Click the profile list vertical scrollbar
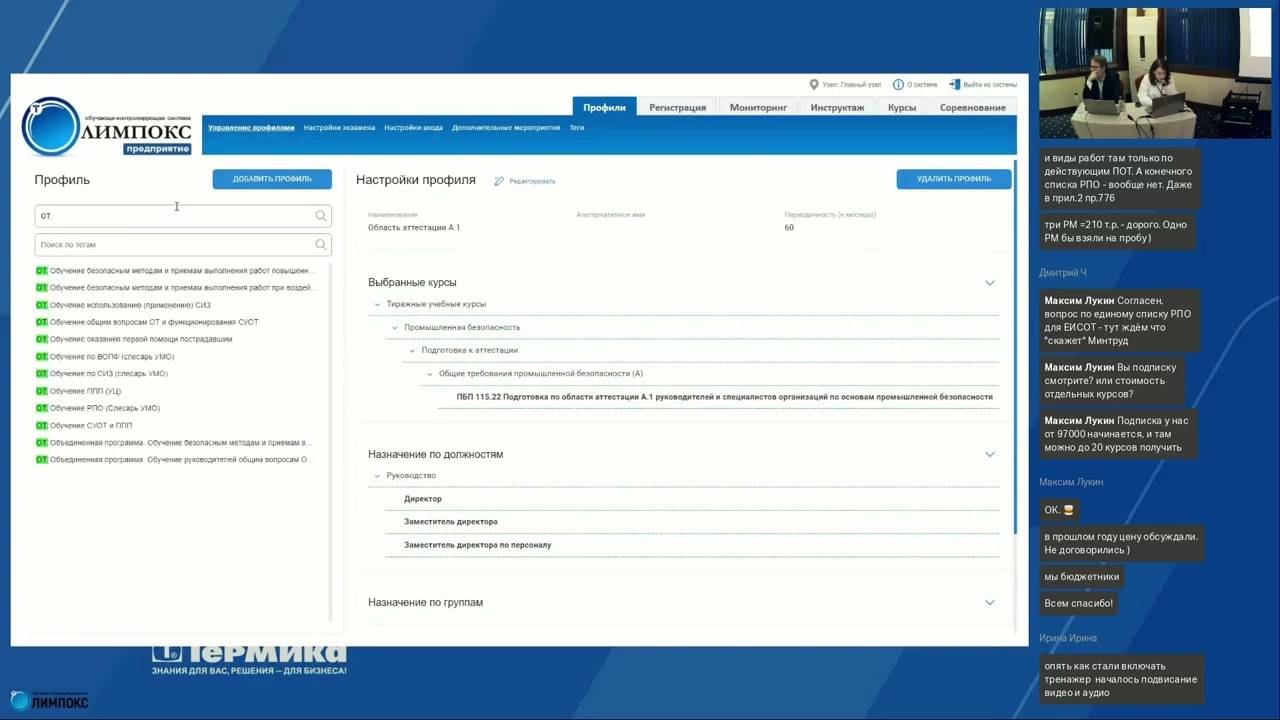 [x=331, y=440]
